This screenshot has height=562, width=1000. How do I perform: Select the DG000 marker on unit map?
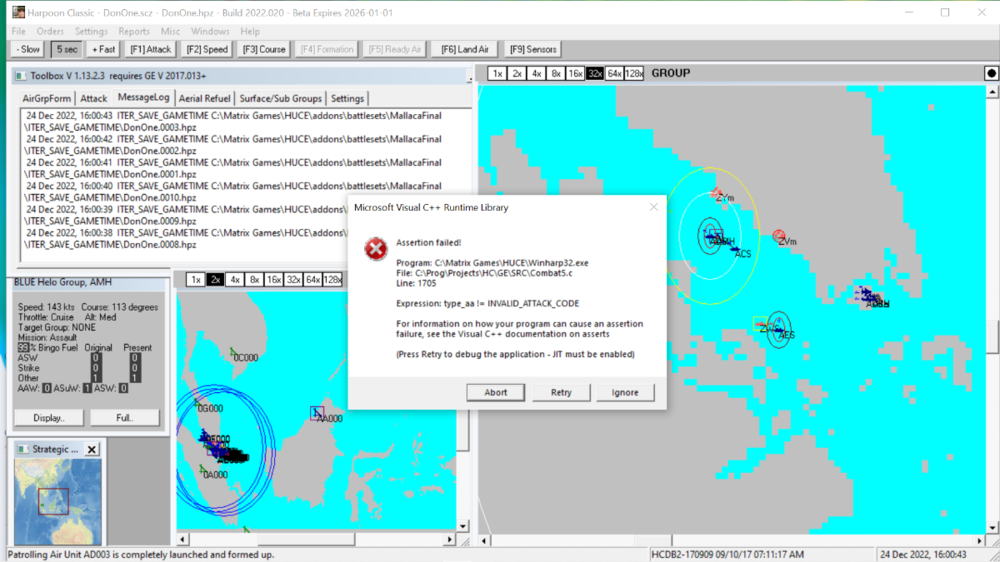click(x=198, y=403)
